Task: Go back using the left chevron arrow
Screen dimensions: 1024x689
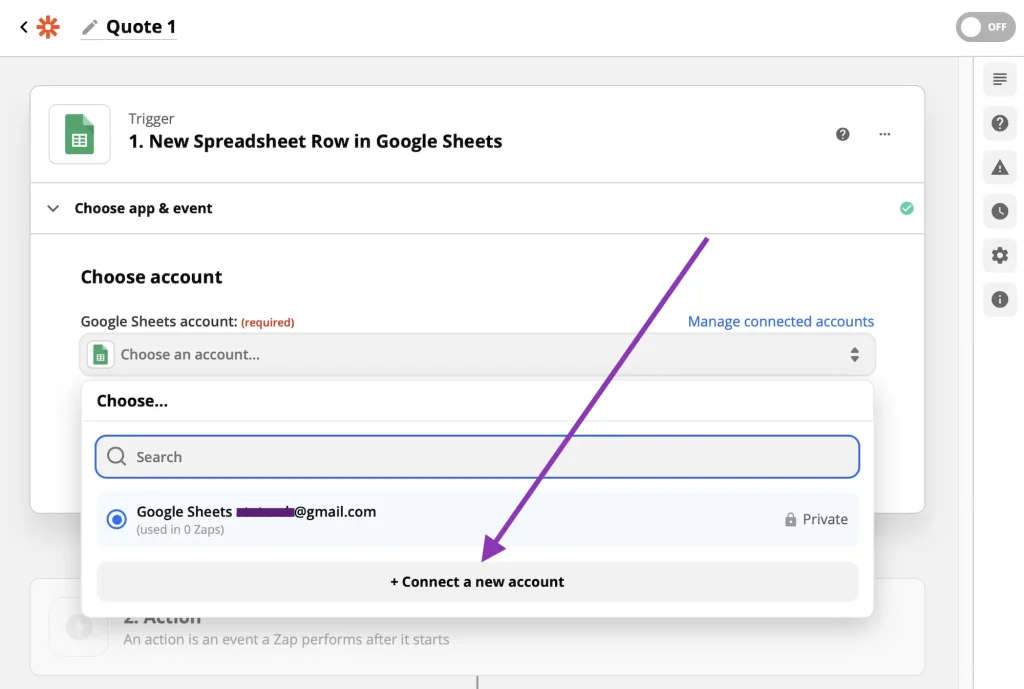Action: (x=24, y=27)
